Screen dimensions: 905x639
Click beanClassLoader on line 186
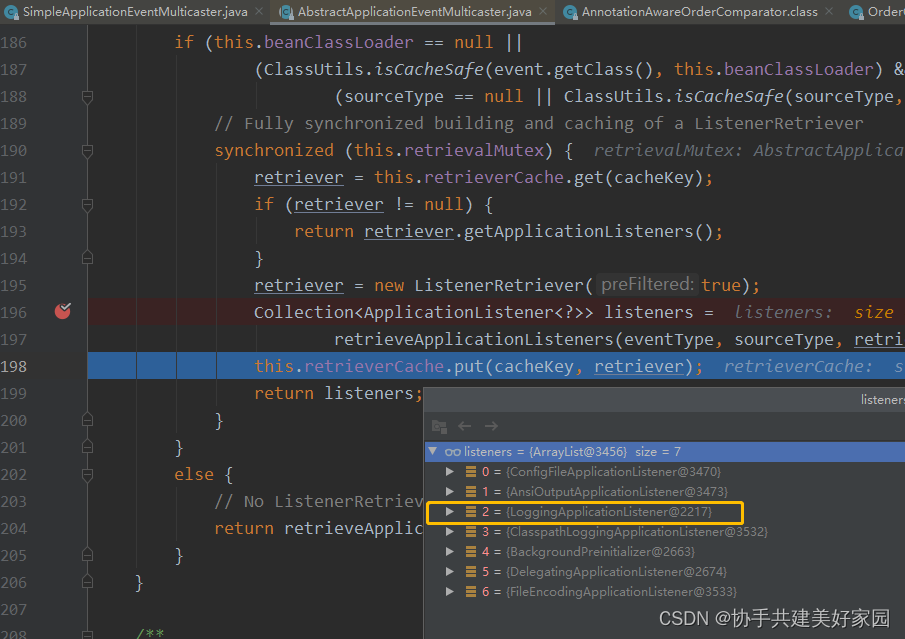click(339, 42)
